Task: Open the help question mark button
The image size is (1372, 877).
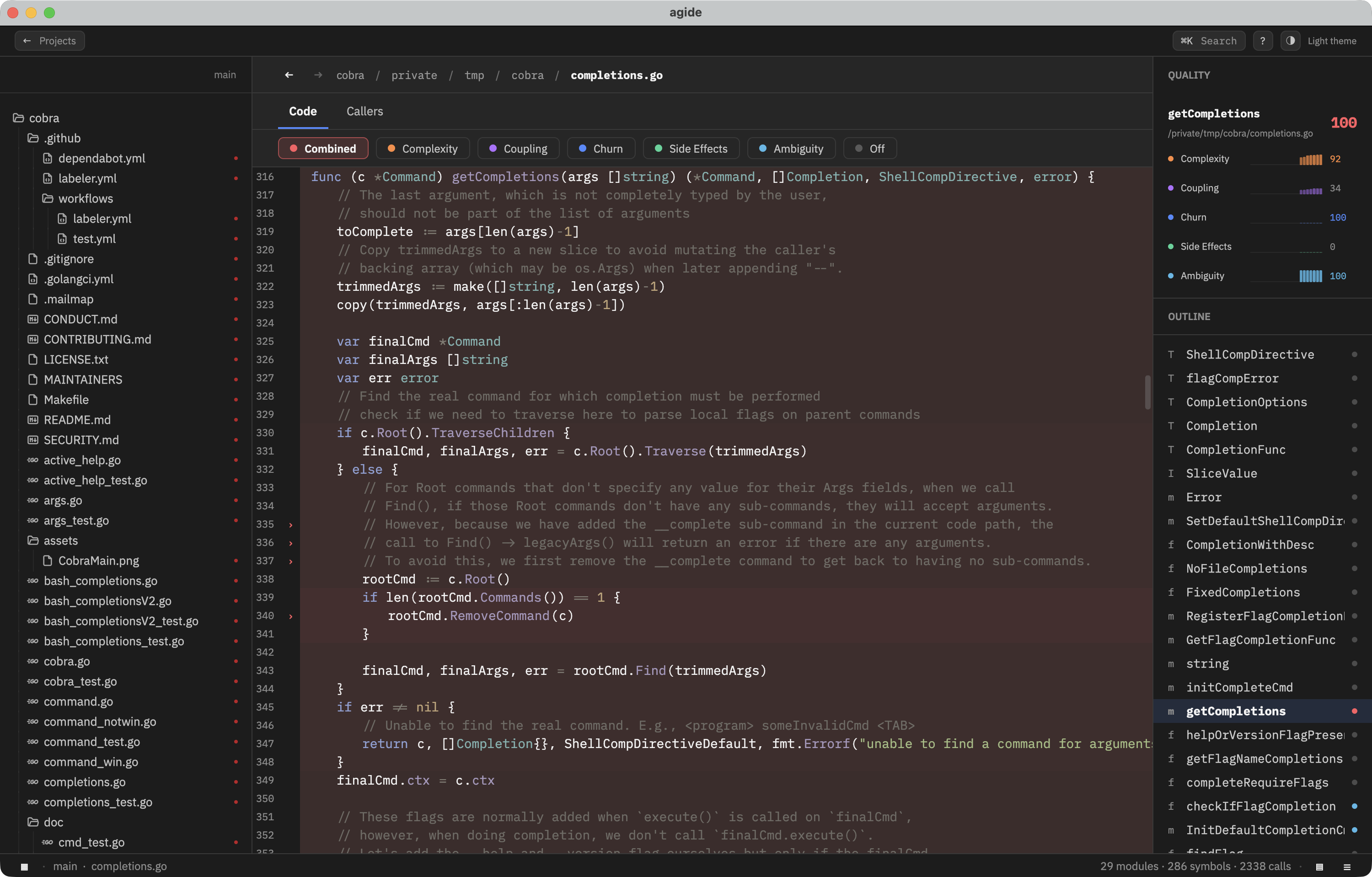Action: (1263, 40)
